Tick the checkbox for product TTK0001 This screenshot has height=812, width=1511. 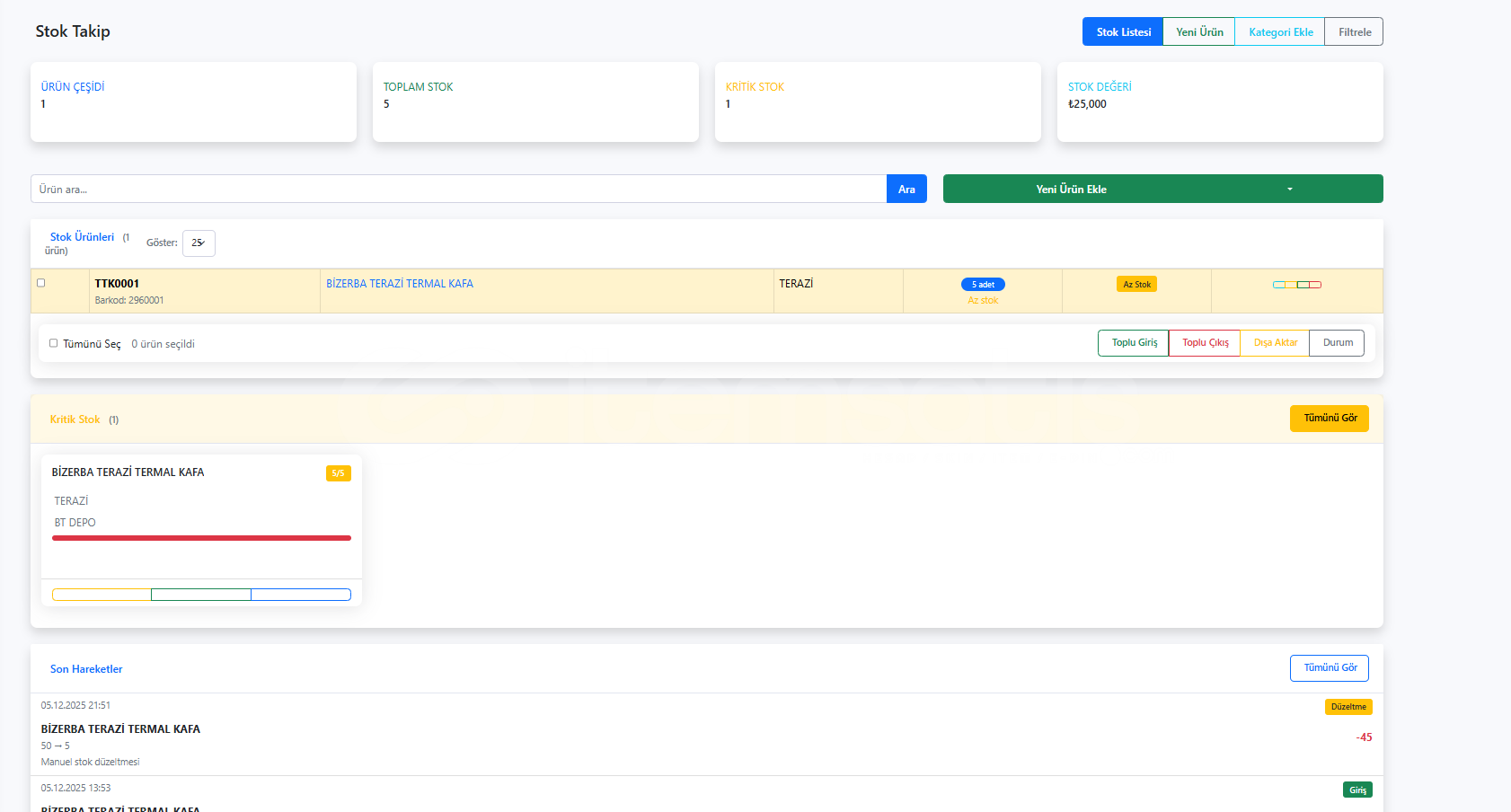tap(40, 283)
